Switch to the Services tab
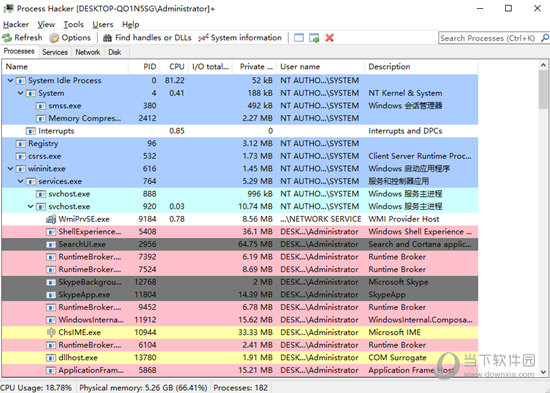This screenshot has height=393, width=550. pos(55,52)
